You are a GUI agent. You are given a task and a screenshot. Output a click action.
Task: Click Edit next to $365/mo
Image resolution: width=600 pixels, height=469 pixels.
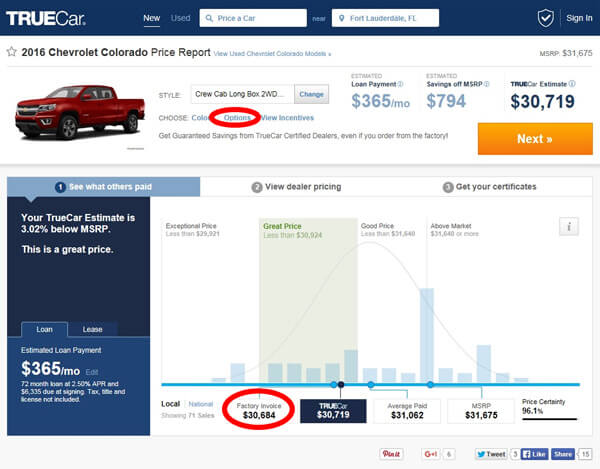[x=91, y=372]
